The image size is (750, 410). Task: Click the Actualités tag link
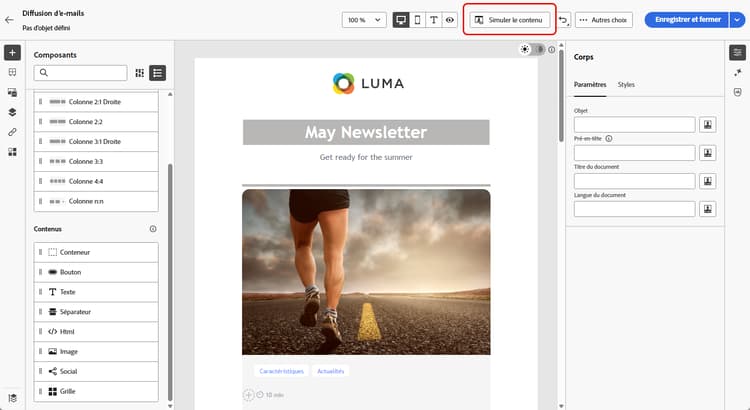point(331,371)
